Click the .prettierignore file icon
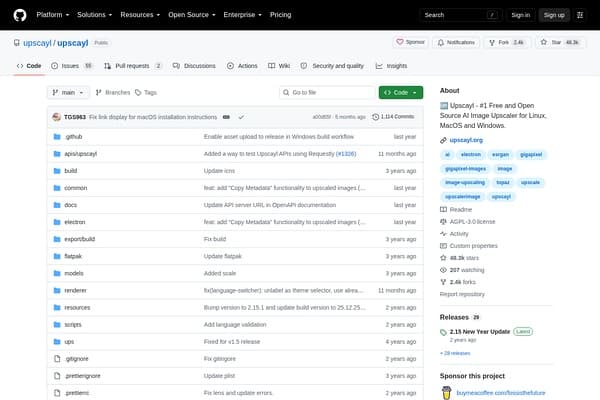Image resolution: width=600 pixels, height=400 pixels. pos(57,376)
